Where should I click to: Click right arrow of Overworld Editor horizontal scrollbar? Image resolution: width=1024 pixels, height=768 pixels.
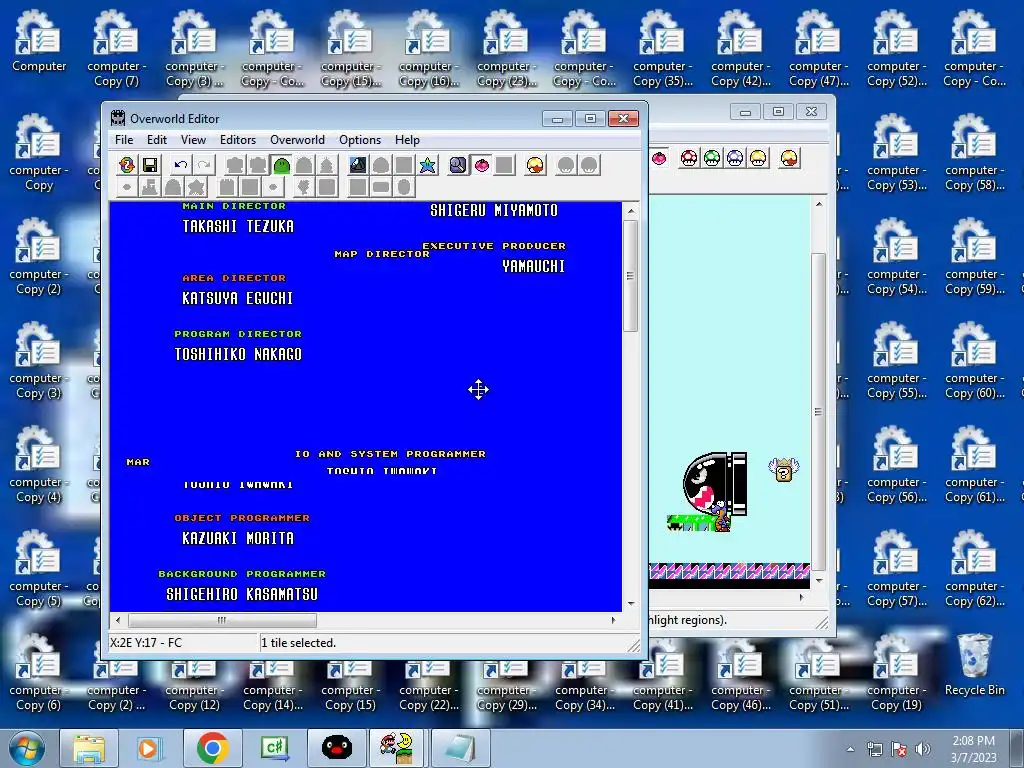[613, 620]
